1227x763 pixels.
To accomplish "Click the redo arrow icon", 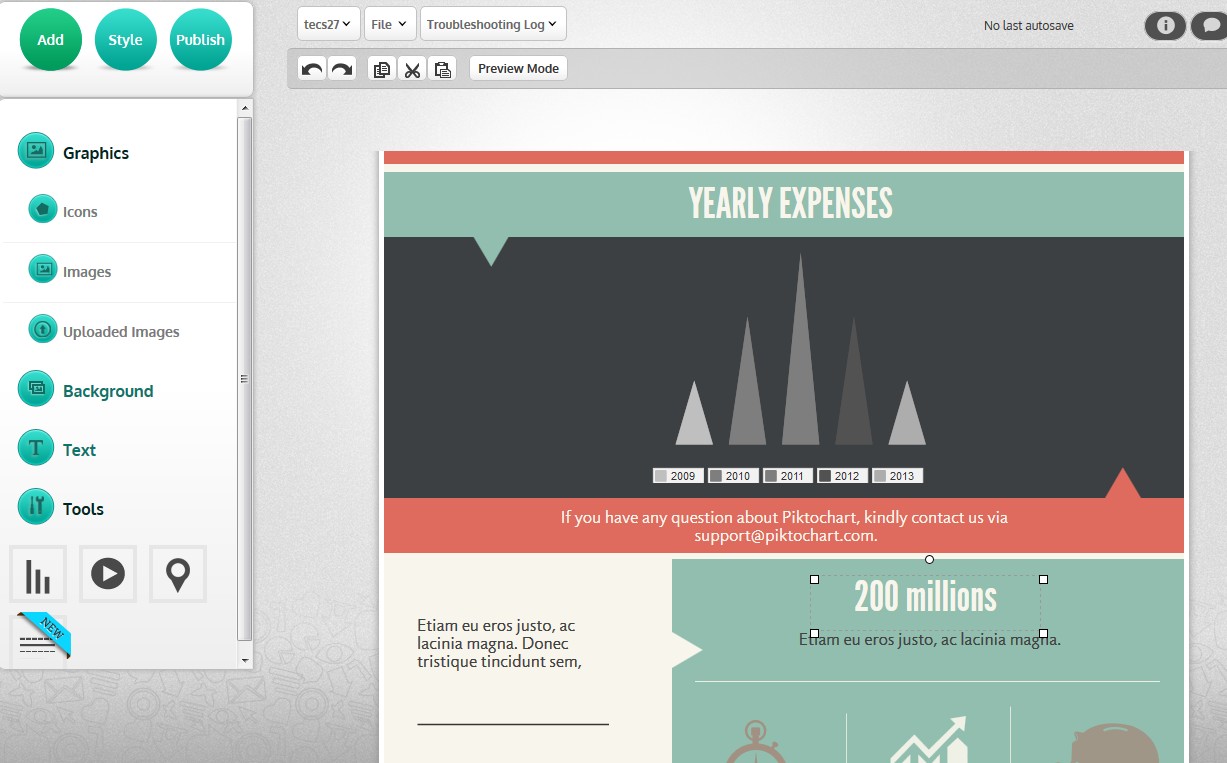I will point(342,69).
